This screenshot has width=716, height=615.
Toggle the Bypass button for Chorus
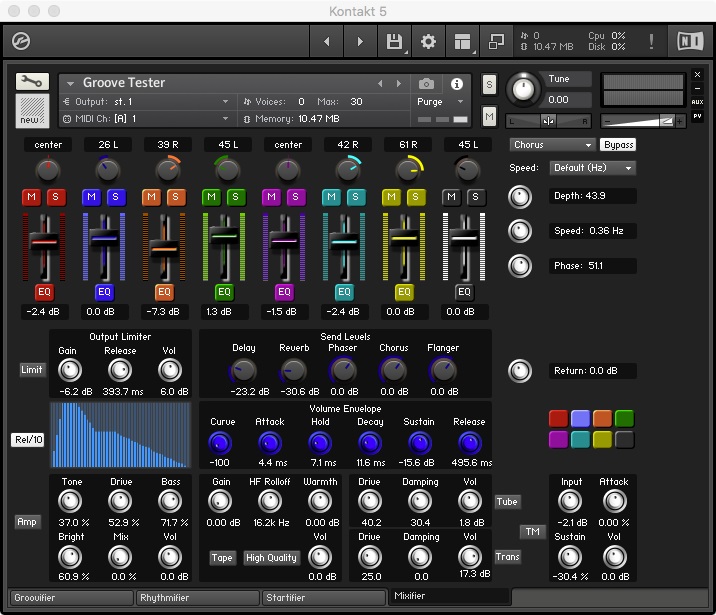pyautogui.click(x=618, y=145)
